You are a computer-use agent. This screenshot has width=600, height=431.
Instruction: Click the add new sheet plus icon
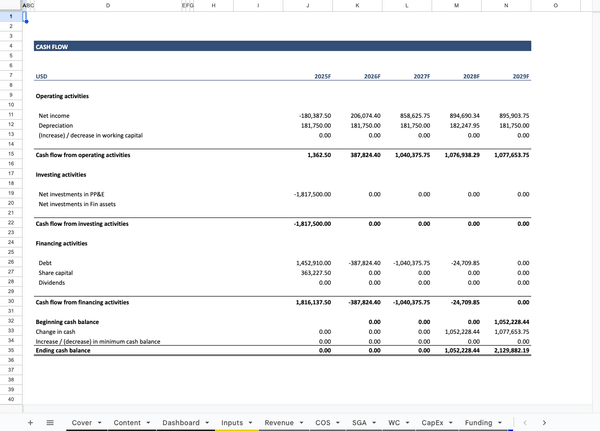tap(31, 423)
